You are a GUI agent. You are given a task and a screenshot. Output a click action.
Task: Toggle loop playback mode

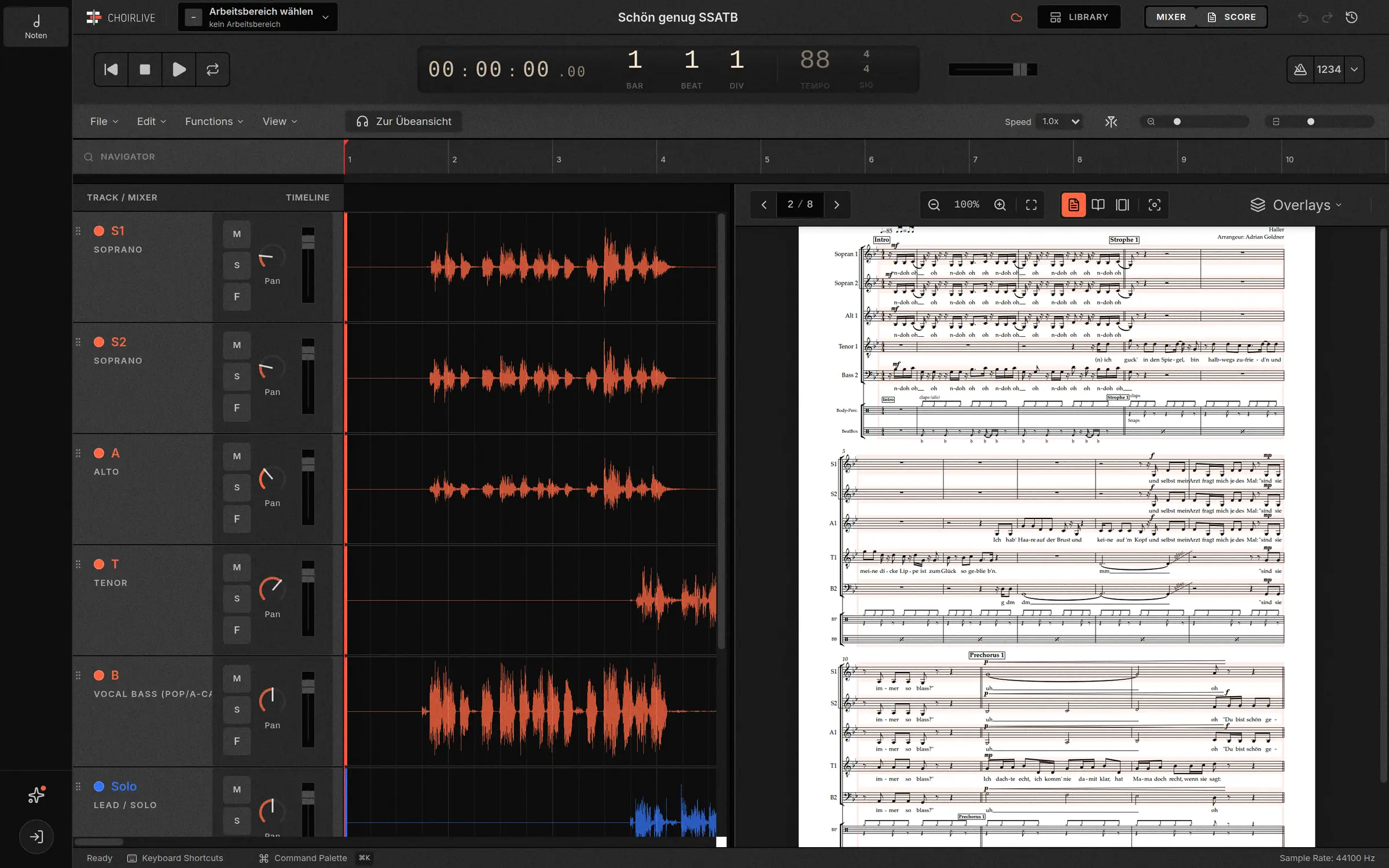212,69
